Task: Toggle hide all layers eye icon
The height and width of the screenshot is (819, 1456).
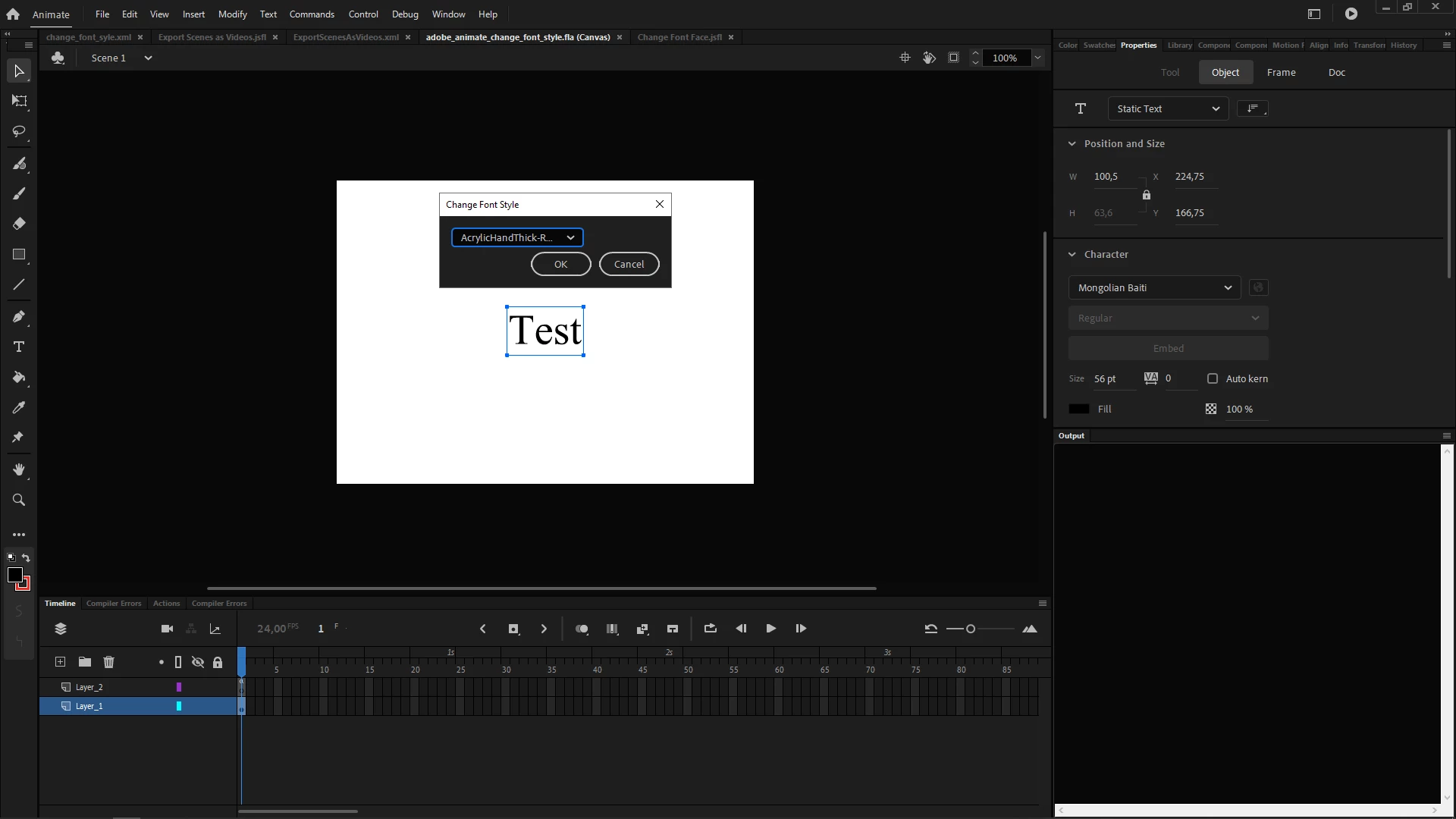Action: pos(198,662)
